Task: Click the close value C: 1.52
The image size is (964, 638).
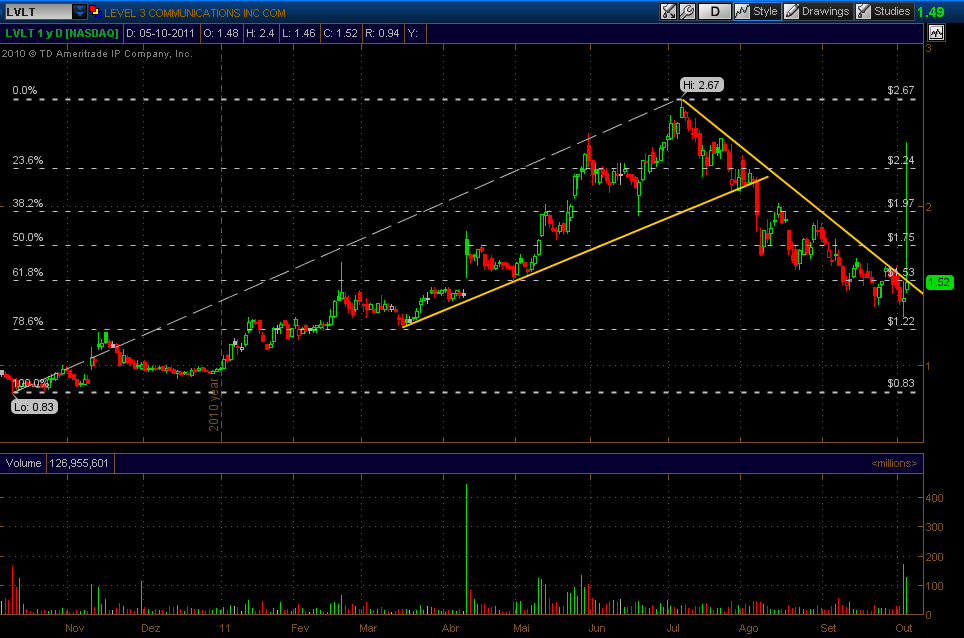Action: 341,34
